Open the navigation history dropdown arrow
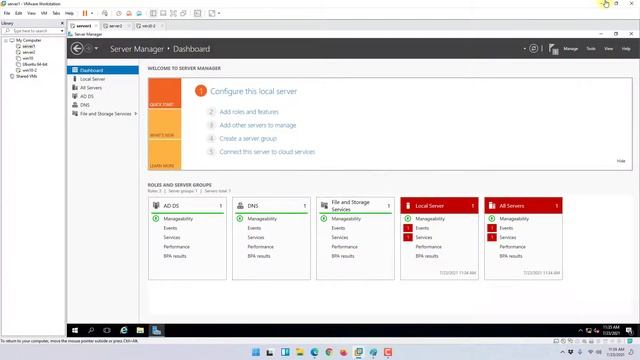 pos(96,49)
